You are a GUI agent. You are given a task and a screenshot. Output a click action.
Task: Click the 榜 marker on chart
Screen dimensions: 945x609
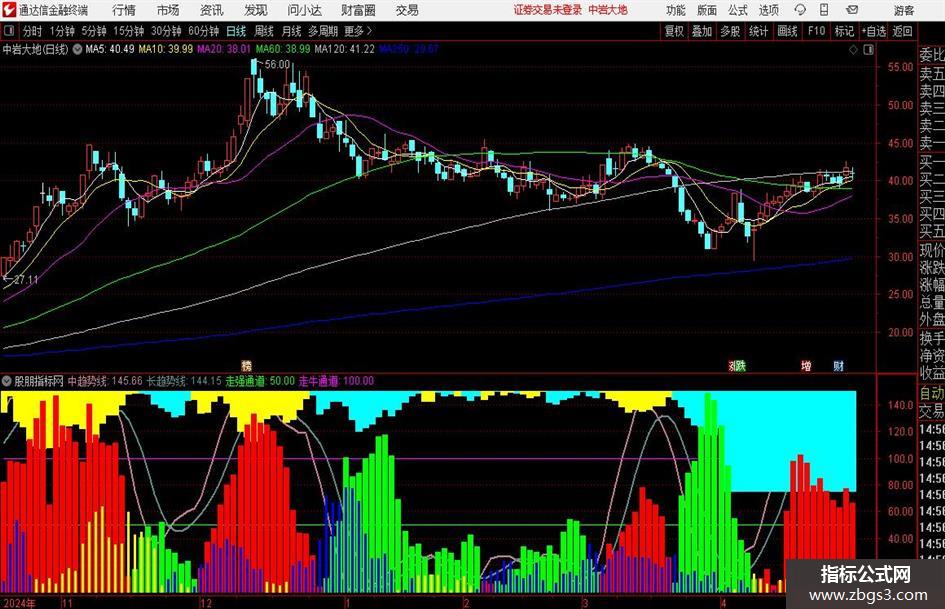[x=246, y=366]
